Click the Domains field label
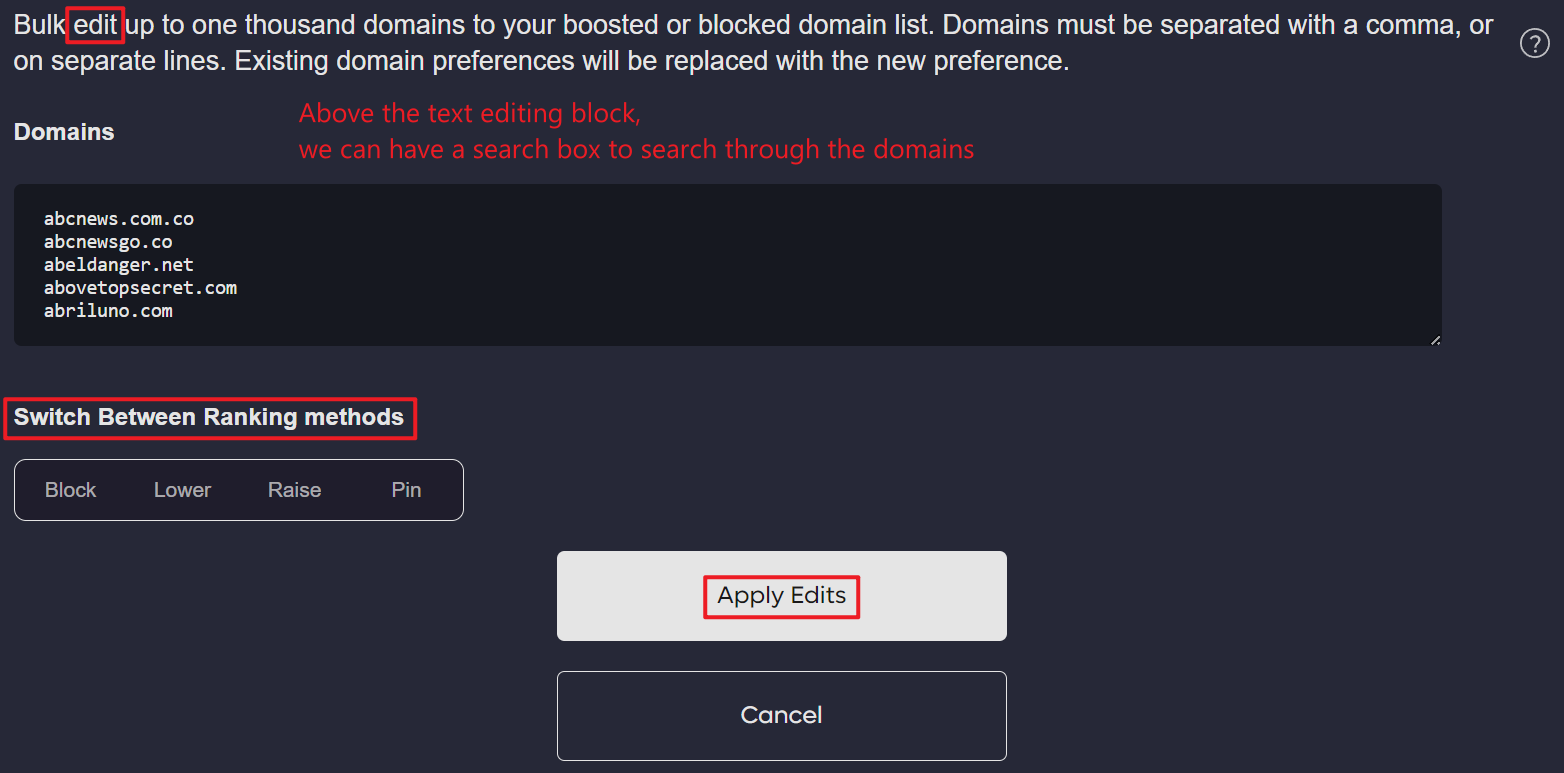Viewport: 1564px width, 773px height. (64, 132)
